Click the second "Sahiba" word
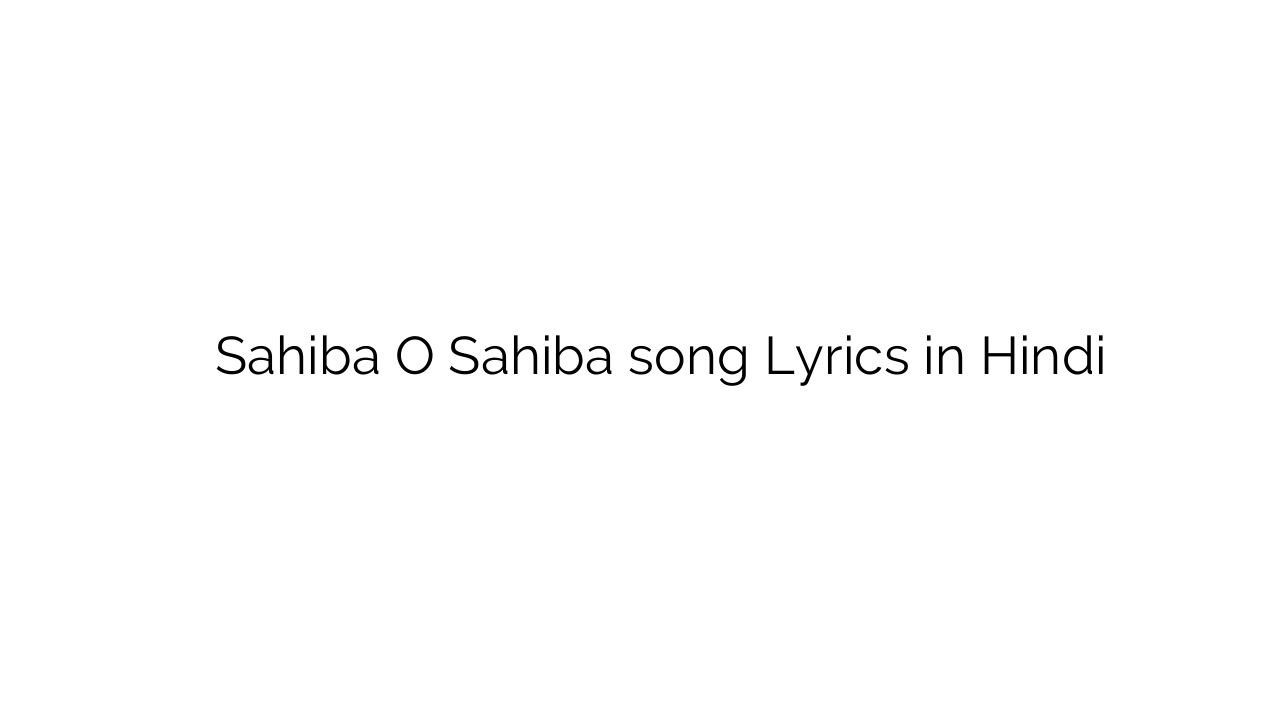The image size is (1280, 720). [529, 357]
